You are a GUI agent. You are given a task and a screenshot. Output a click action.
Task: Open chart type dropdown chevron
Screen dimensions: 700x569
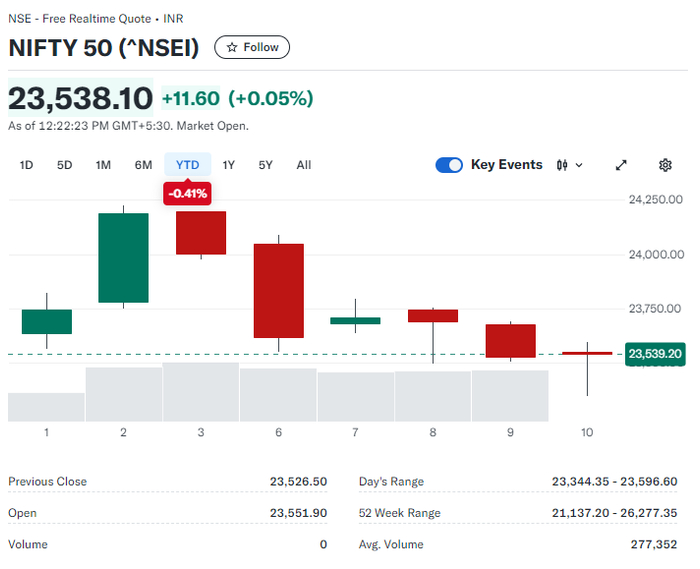click(x=579, y=165)
